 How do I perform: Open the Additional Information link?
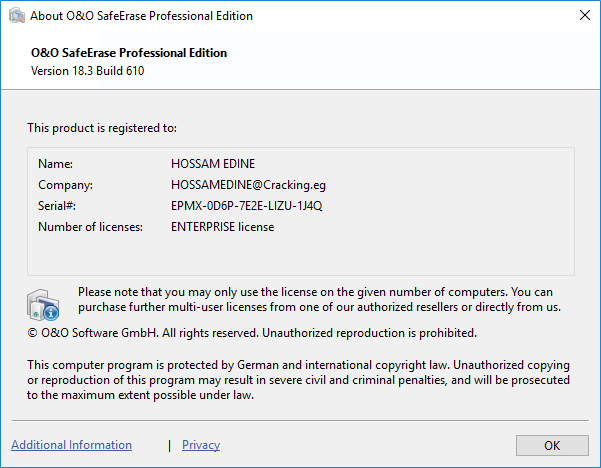[x=71, y=445]
